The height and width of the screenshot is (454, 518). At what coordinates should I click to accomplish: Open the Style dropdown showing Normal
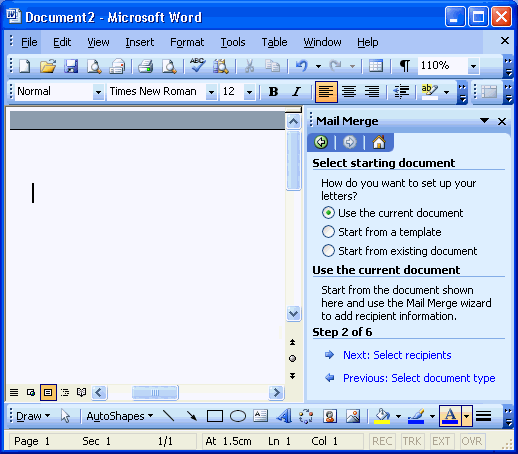coord(98,92)
